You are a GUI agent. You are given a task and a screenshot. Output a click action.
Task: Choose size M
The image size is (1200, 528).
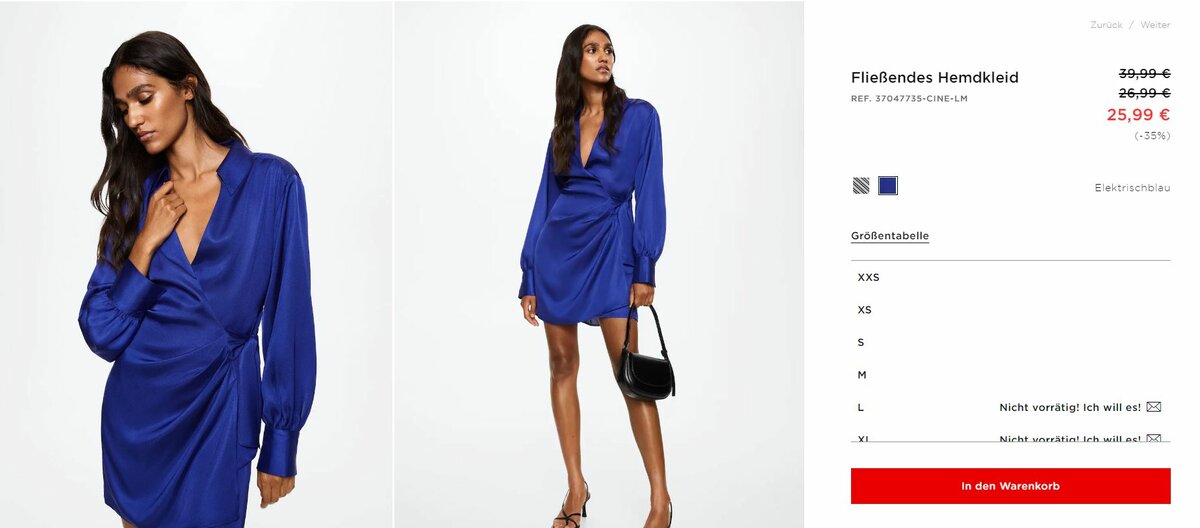pyautogui.click(x=1010, y=375)
